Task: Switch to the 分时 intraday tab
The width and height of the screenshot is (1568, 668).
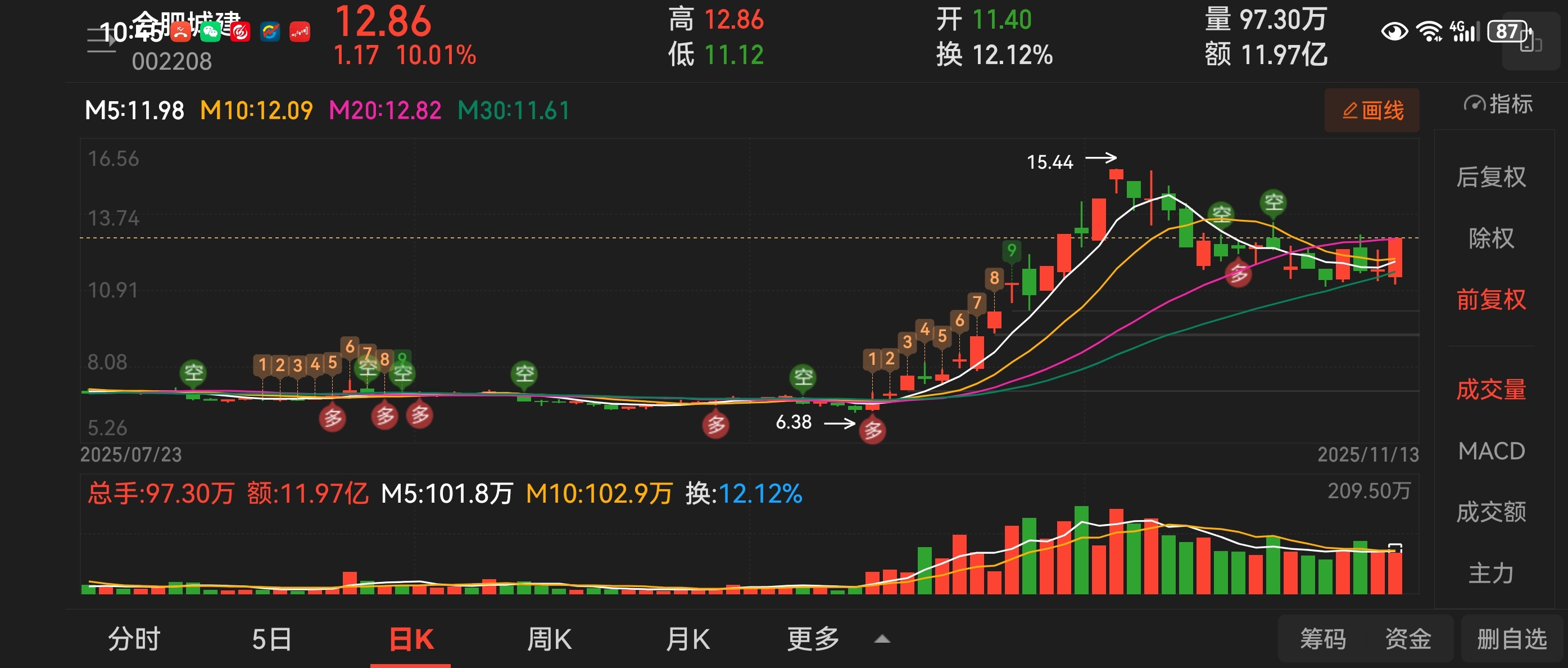Action: (134, 639)
